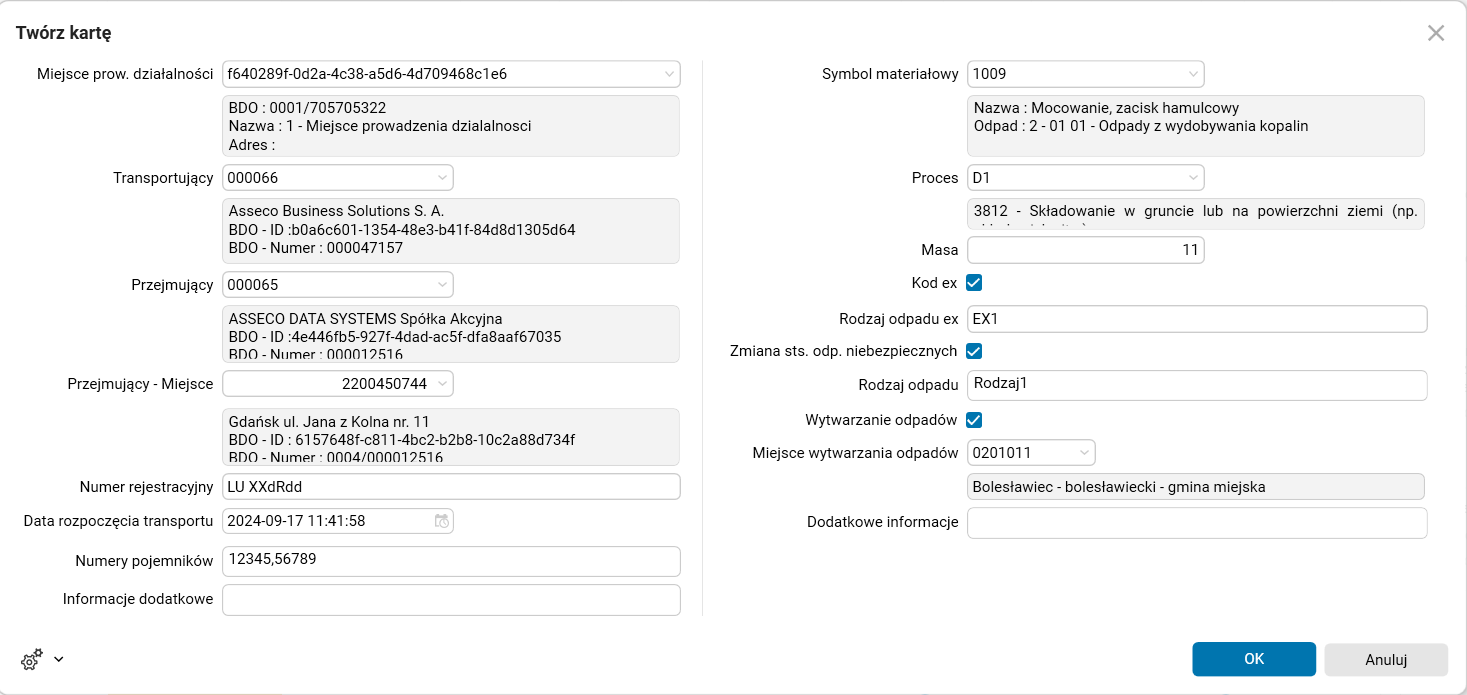Open the Miejsce wytwarzania odpadów dropdown
The image size is (1467, 695).
click(x=1083, y=452)
